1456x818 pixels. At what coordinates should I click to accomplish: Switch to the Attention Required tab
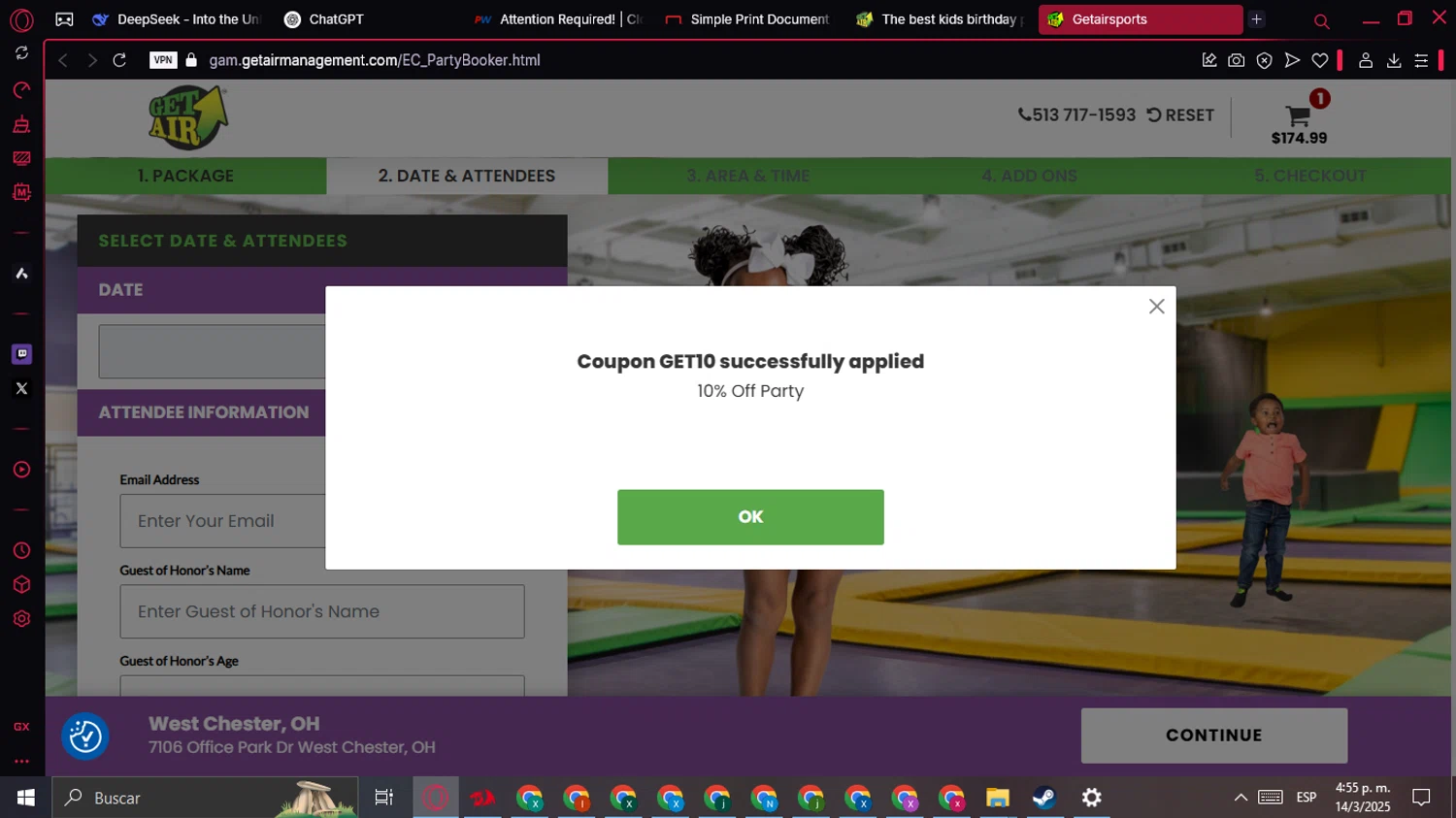559,19
